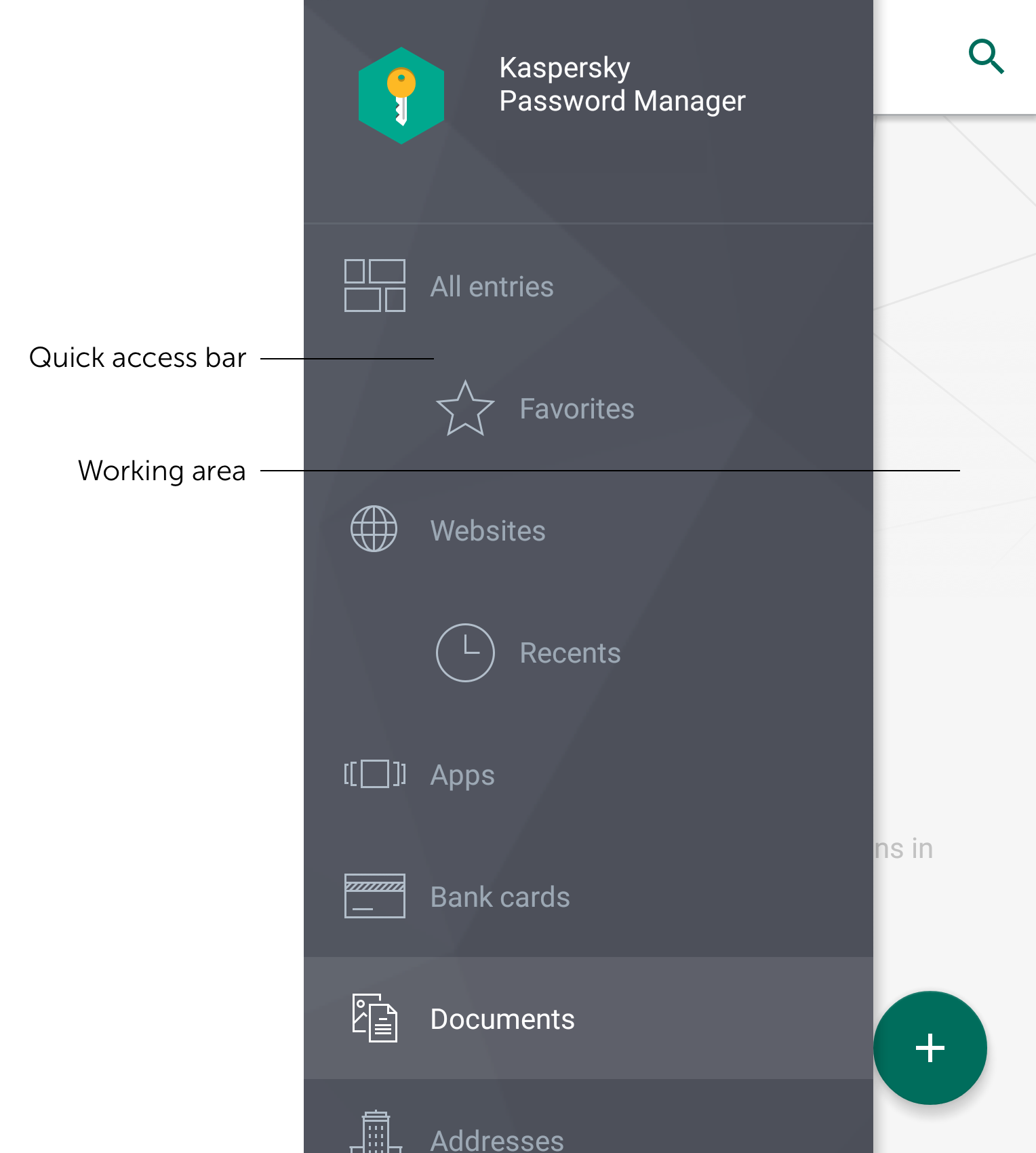Show the Recents entries
Viewport: 1036px width, 1153px height.
coord(589,652)
